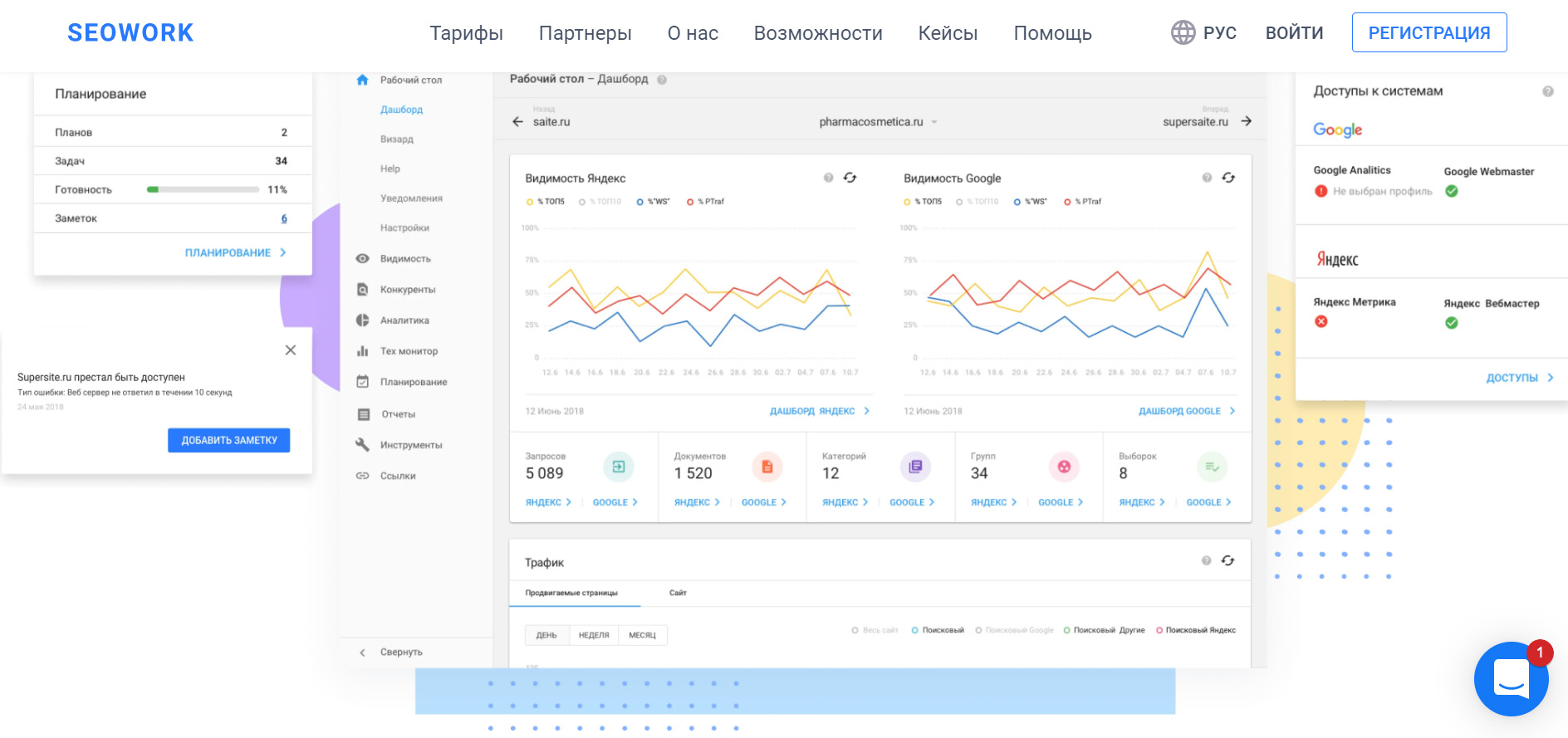Select Help in the sidebar

(x=390, y=169)
